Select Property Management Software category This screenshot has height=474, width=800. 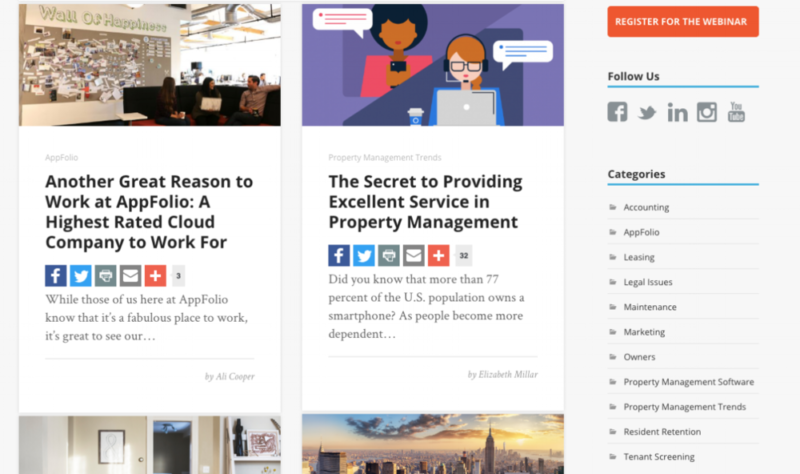[688, 382]
